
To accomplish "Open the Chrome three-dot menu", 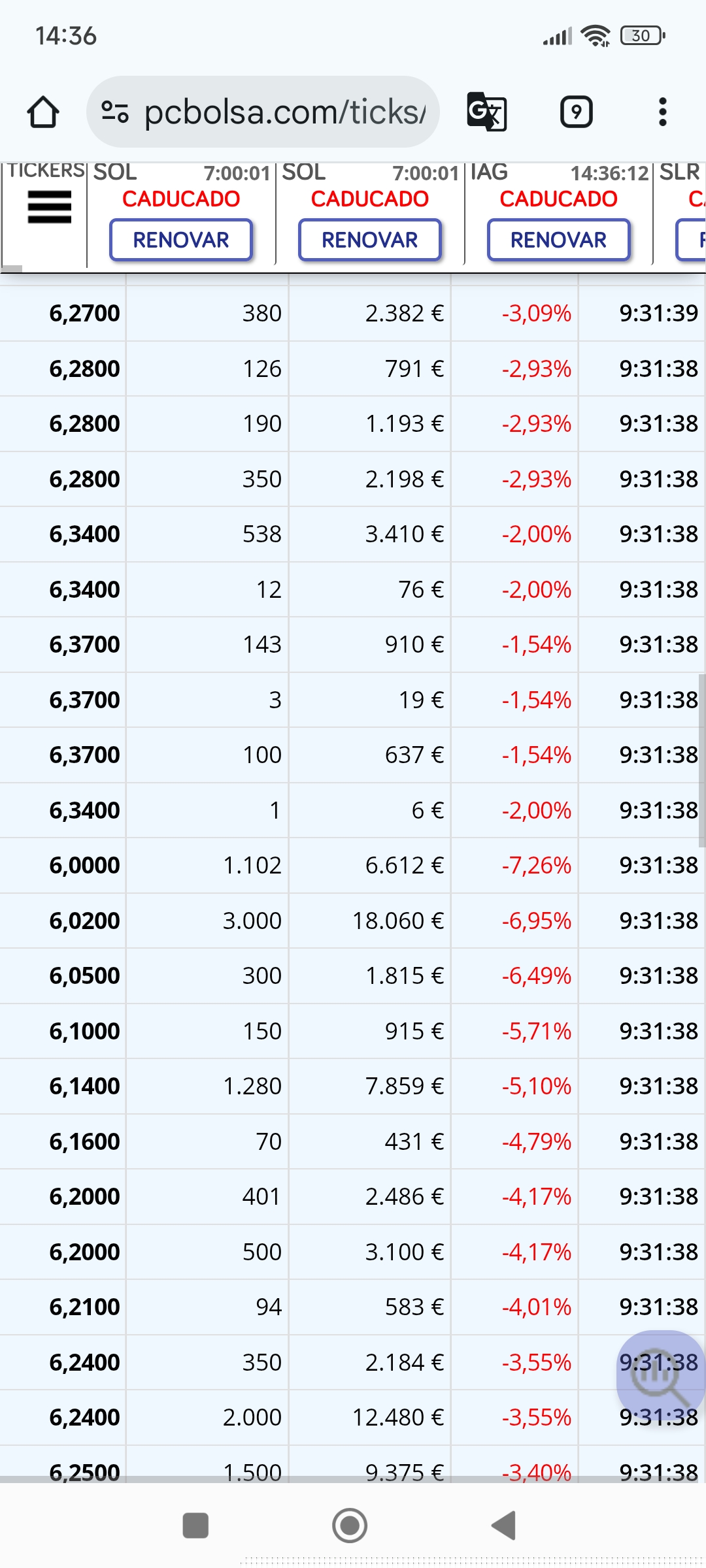I will point(663,112).
